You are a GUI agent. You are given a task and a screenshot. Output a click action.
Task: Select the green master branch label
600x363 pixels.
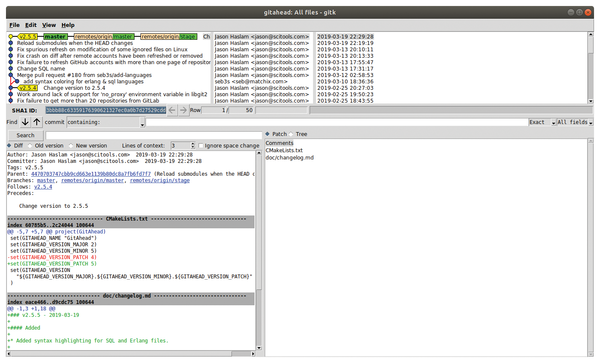pos(55,37)
